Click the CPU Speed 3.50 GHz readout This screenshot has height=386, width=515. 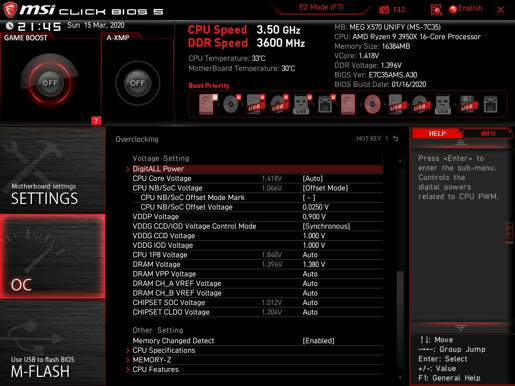click(244, 30)
